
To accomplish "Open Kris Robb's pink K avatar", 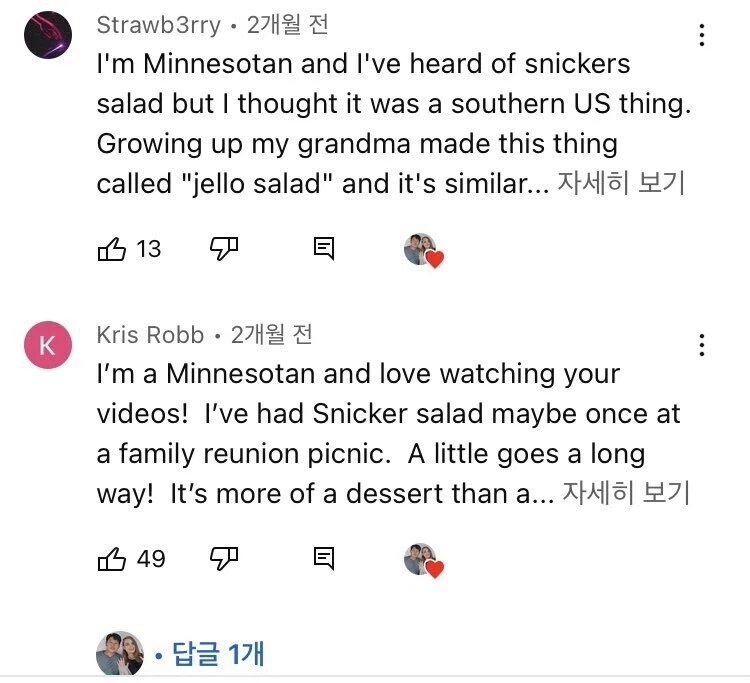I will [x=48, y=345].
